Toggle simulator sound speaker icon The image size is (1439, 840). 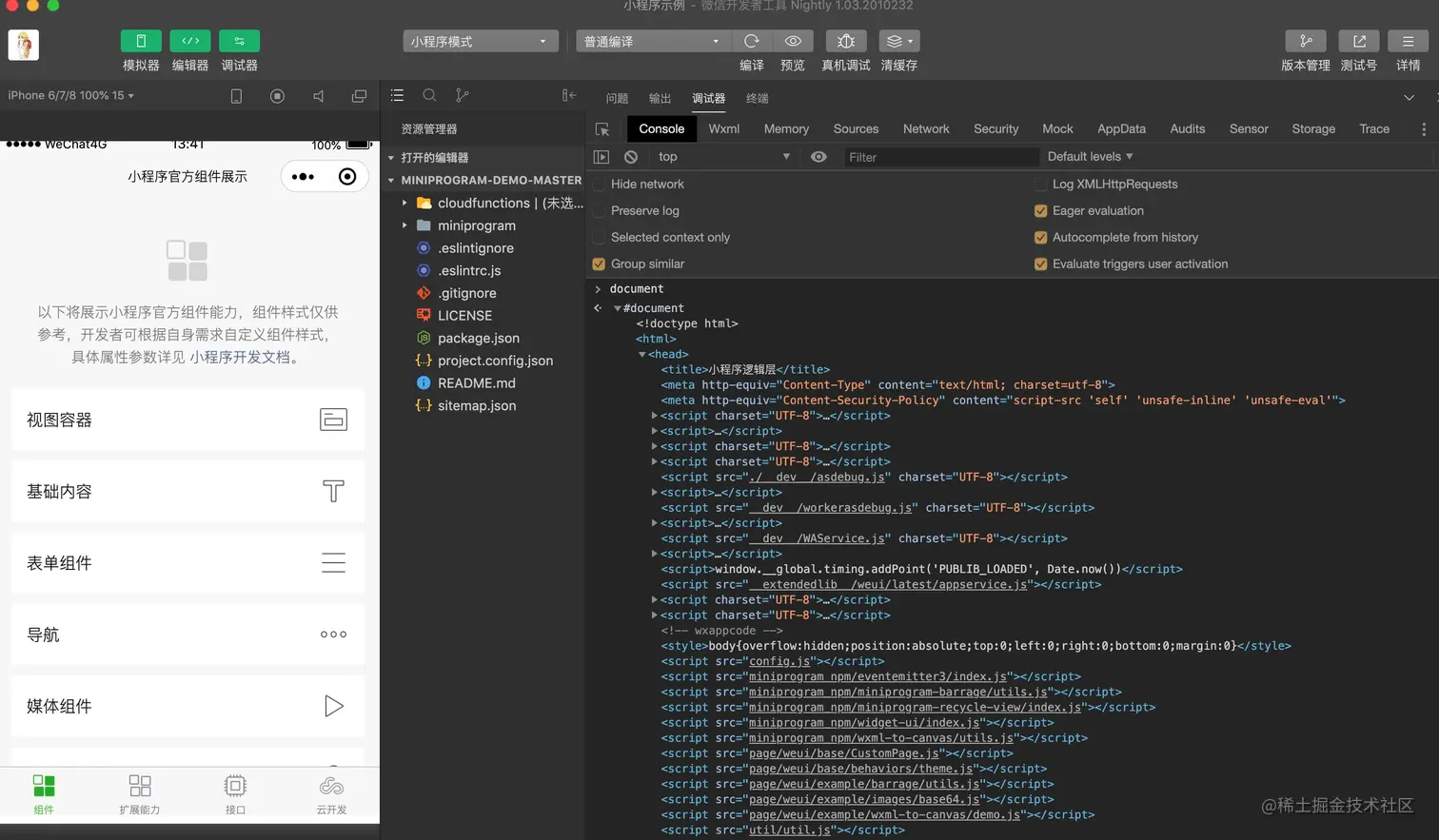[319, 96]
